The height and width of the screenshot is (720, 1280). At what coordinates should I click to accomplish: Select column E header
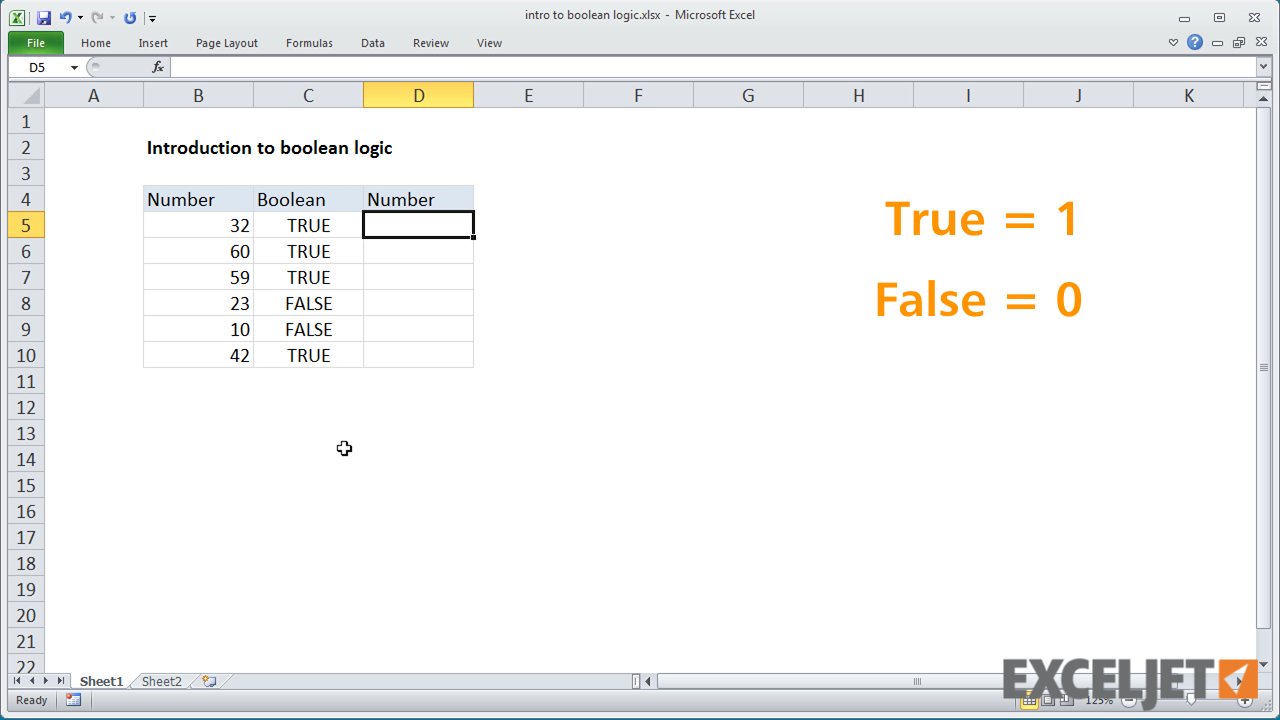[x=528, y=96]
